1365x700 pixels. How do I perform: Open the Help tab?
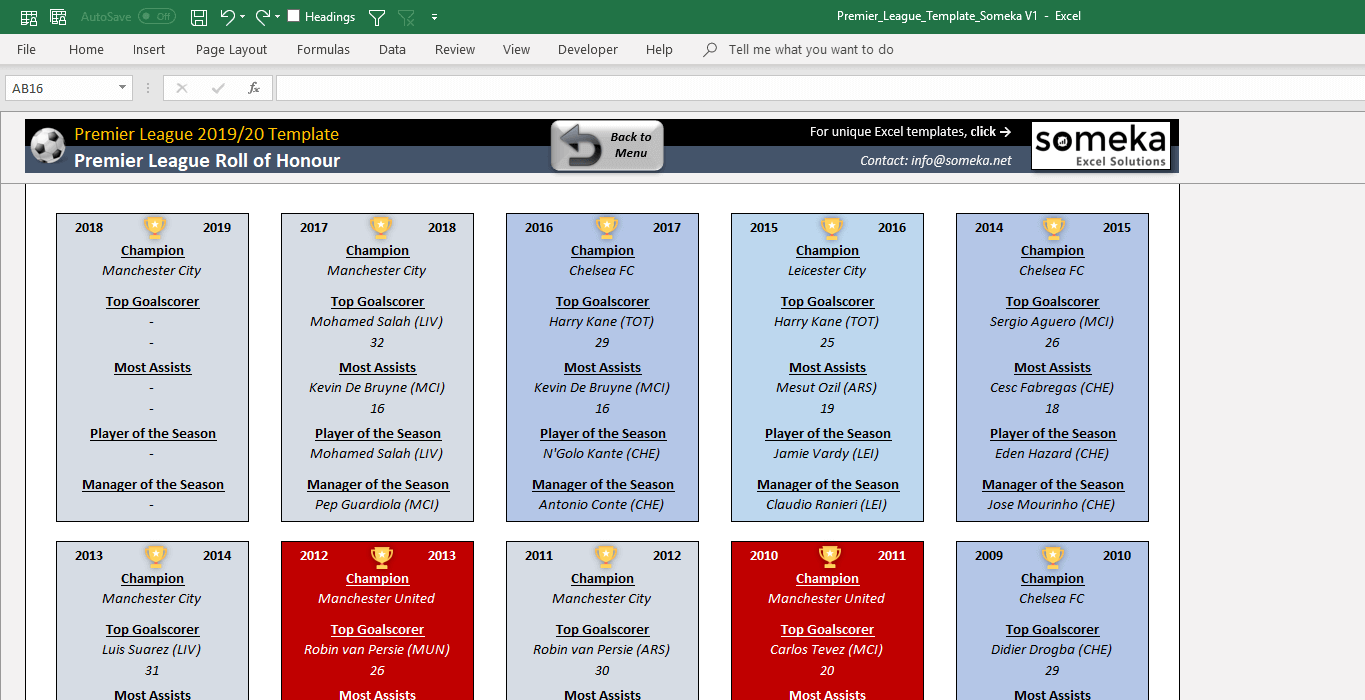click(x=659, y=50)
